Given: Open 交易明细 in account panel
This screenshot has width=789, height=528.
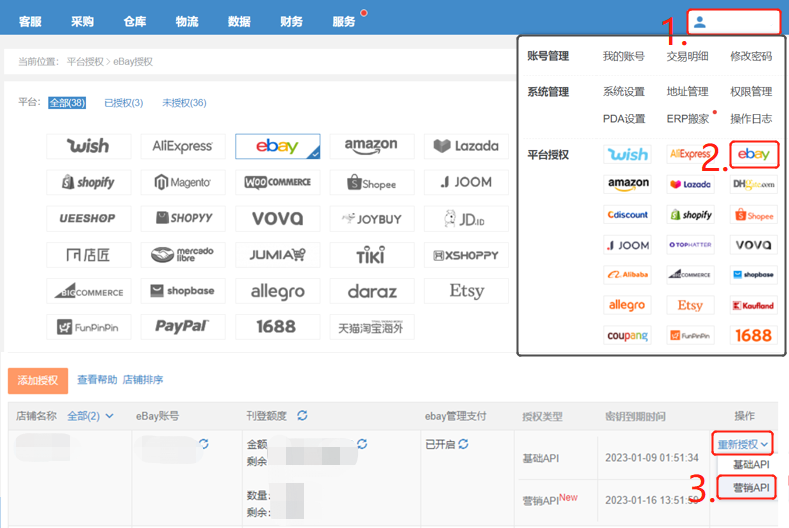Looking at the screenshot, I should (687, 56).
